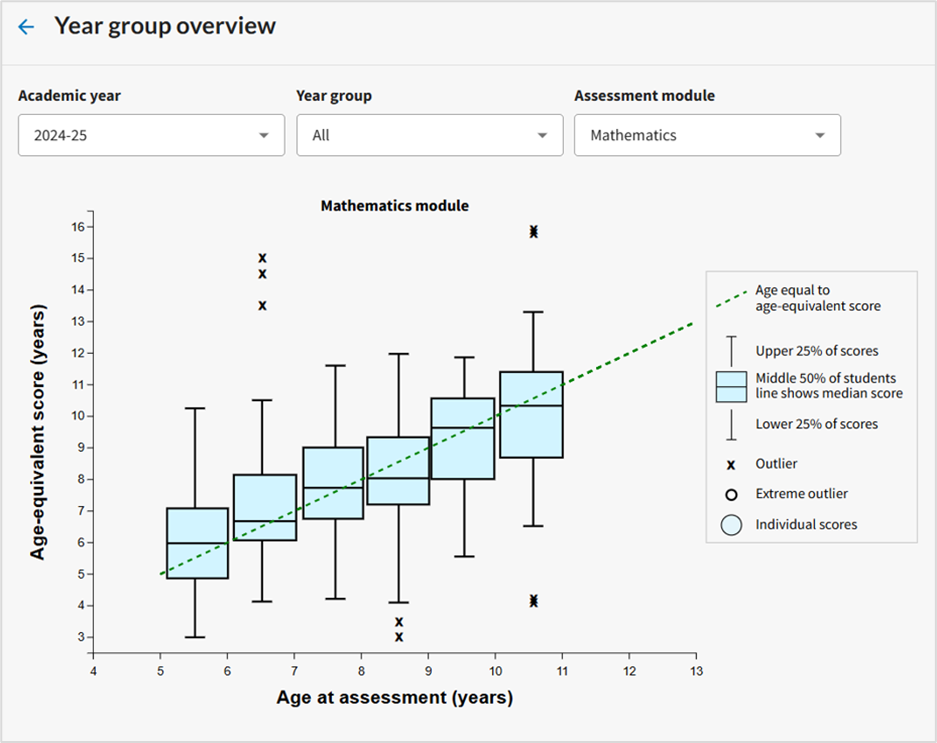Viewport: 937px width, 743px height.
Task: Click the Mathematics module chart title
Action: point(394,206)
